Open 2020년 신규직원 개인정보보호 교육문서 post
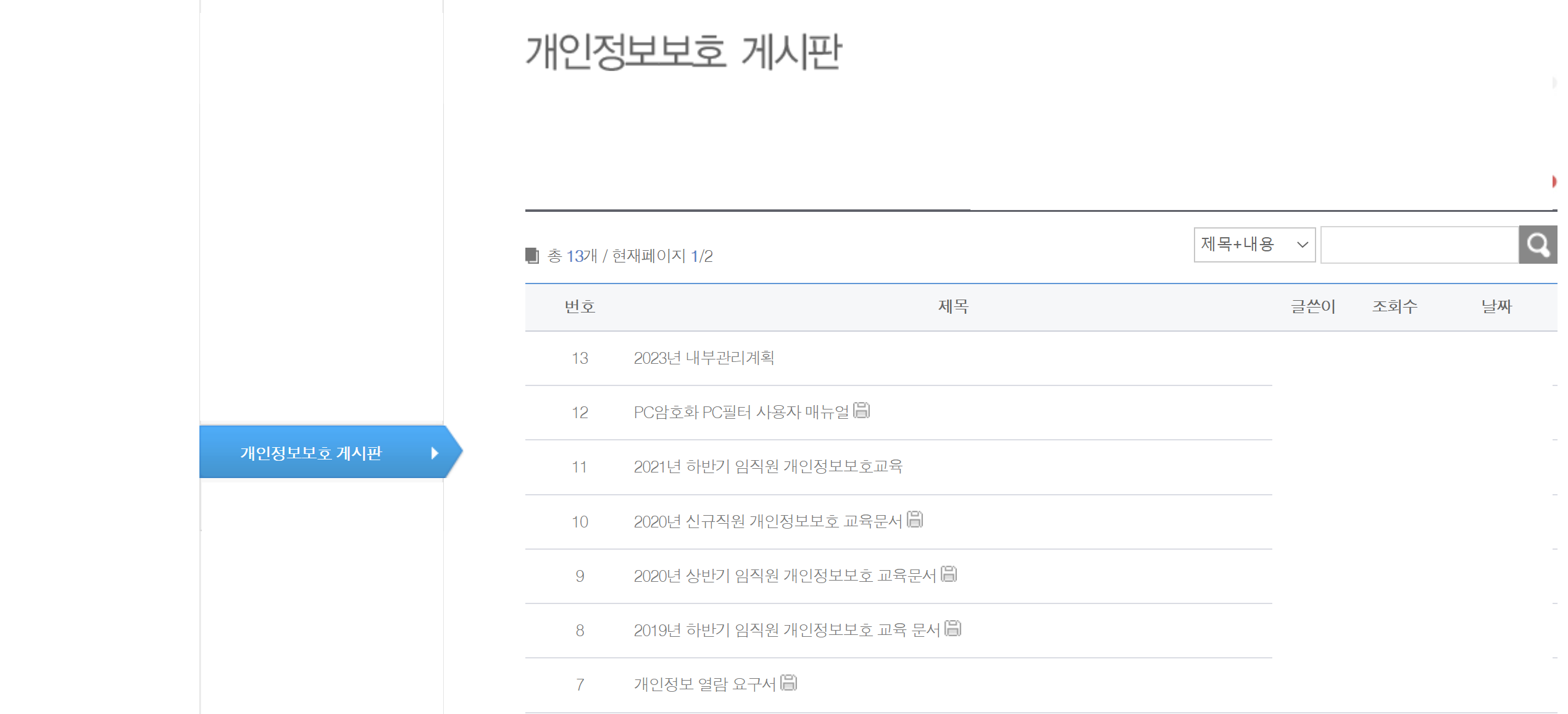1568x714 pixels. pos(767,521)
